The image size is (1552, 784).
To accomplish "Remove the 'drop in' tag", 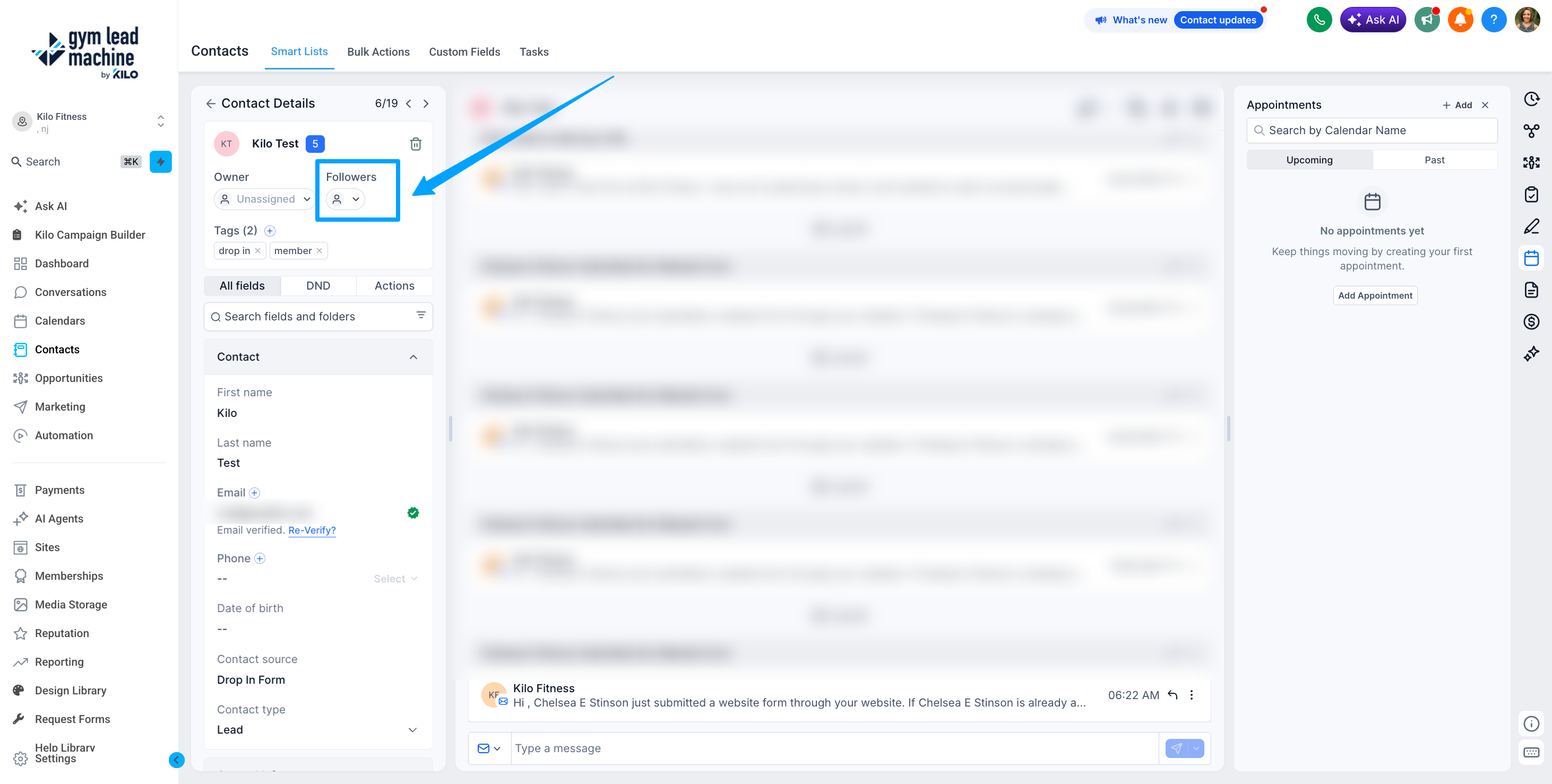I will point(258,251).
